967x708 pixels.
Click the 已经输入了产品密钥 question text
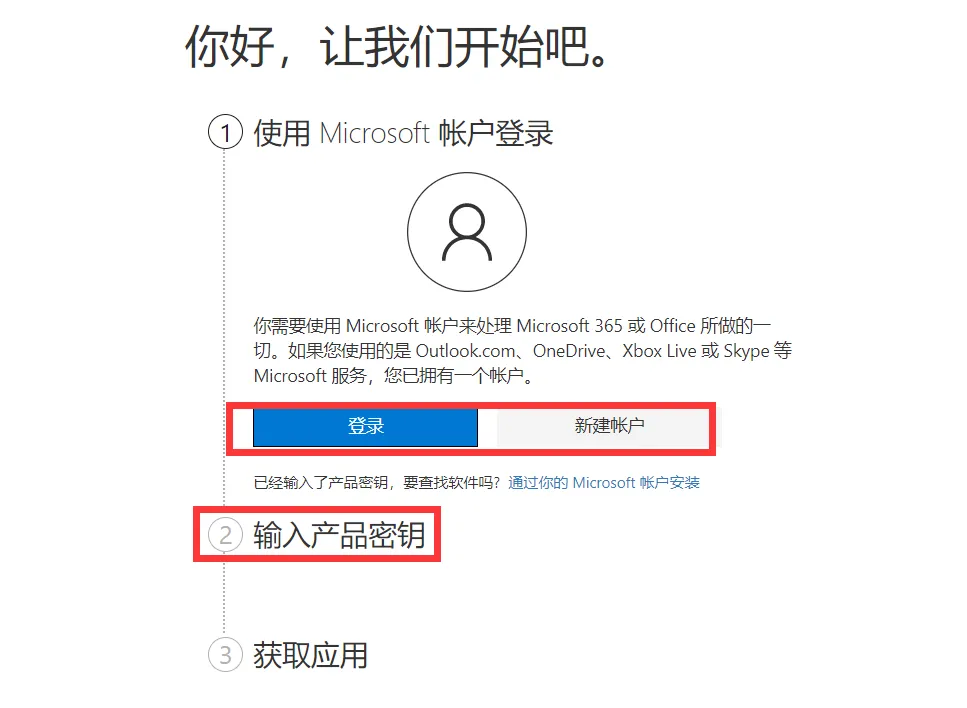pyautogui.click(x=377, y=483)
